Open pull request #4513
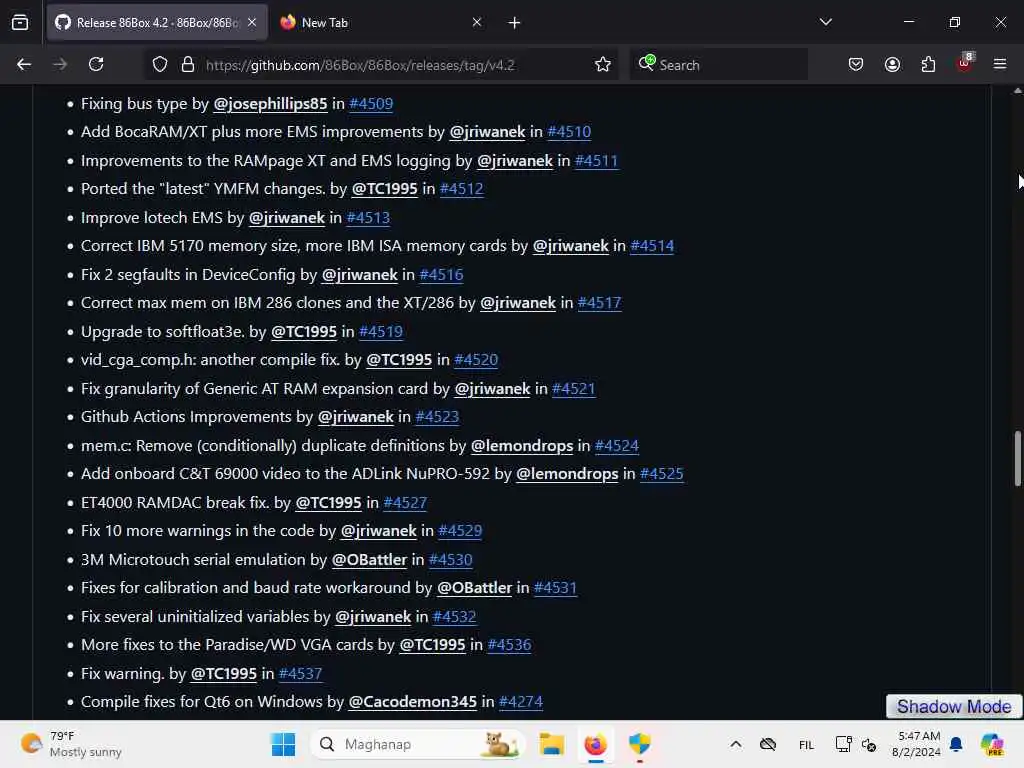1024x768 pixels. 368,217
